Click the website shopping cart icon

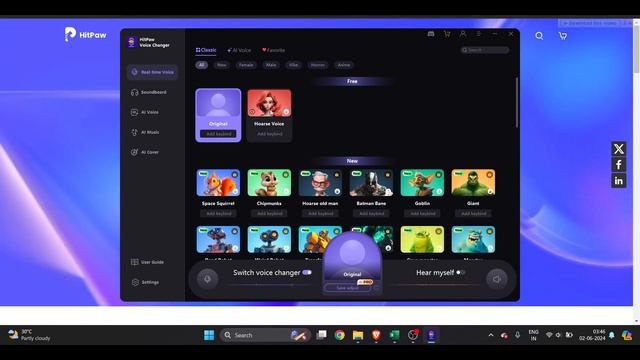pos(562,36)
